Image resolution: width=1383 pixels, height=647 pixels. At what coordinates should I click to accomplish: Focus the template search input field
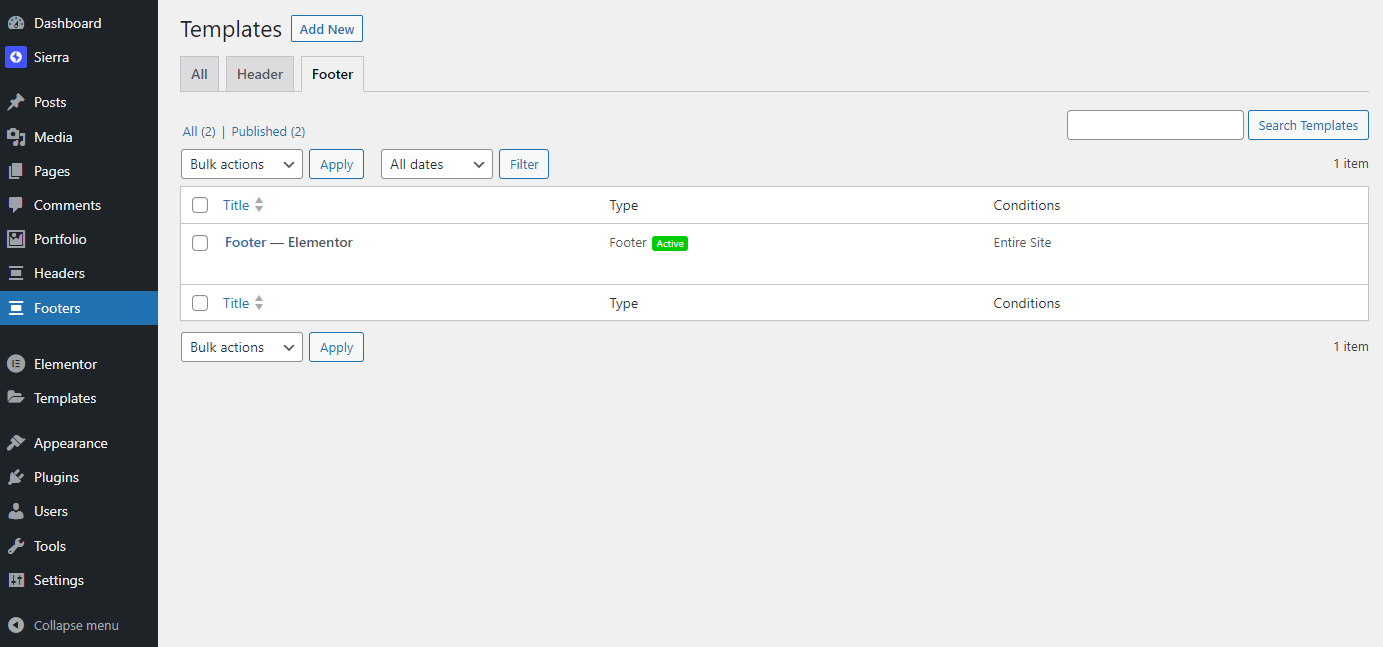(1155, 125)
